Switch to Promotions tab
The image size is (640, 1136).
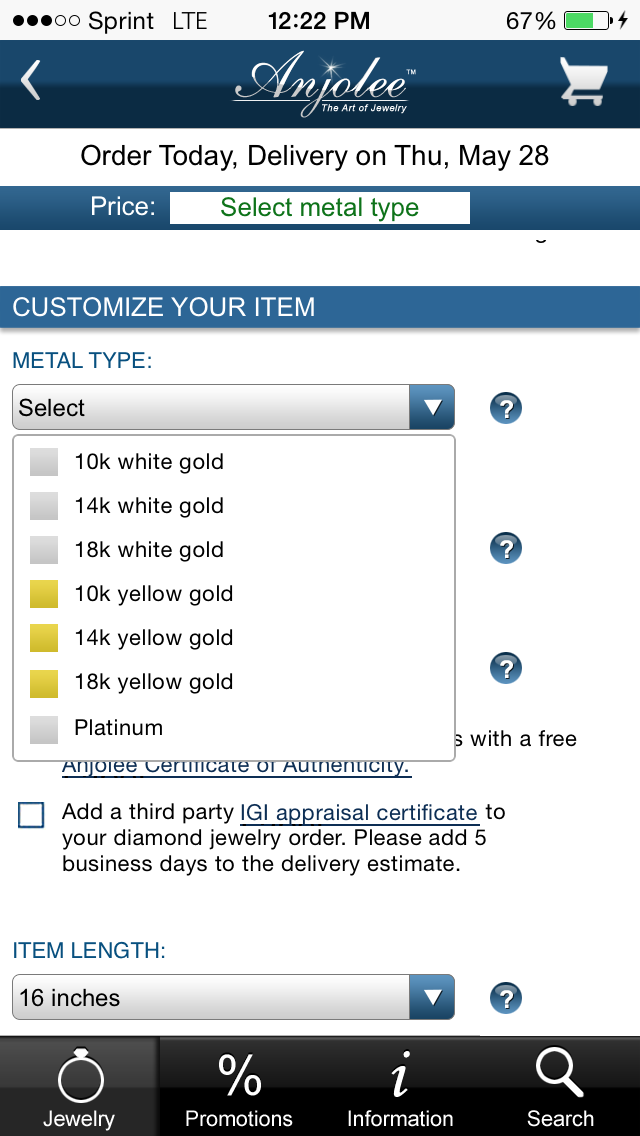click(238, 1087)
